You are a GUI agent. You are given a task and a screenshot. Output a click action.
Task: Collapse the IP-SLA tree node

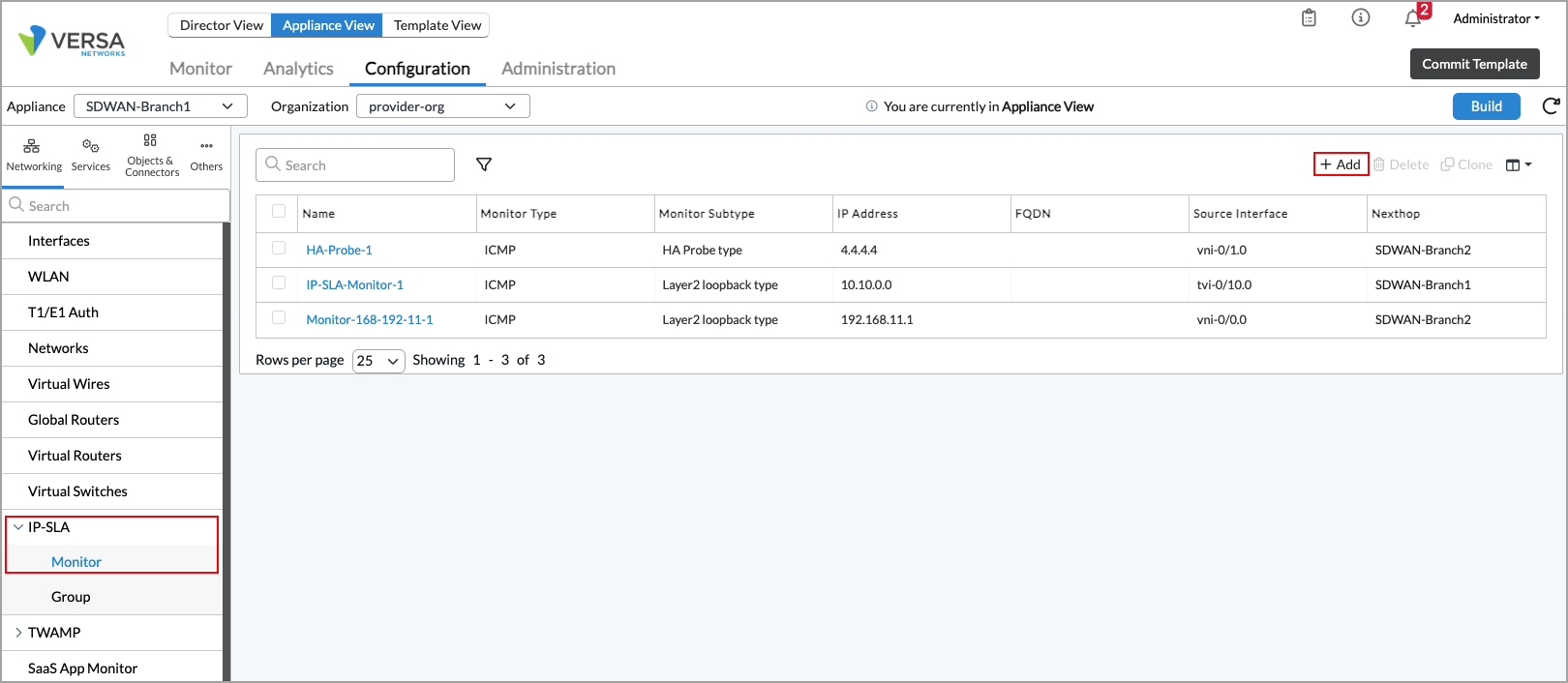(x=18, y=527)
